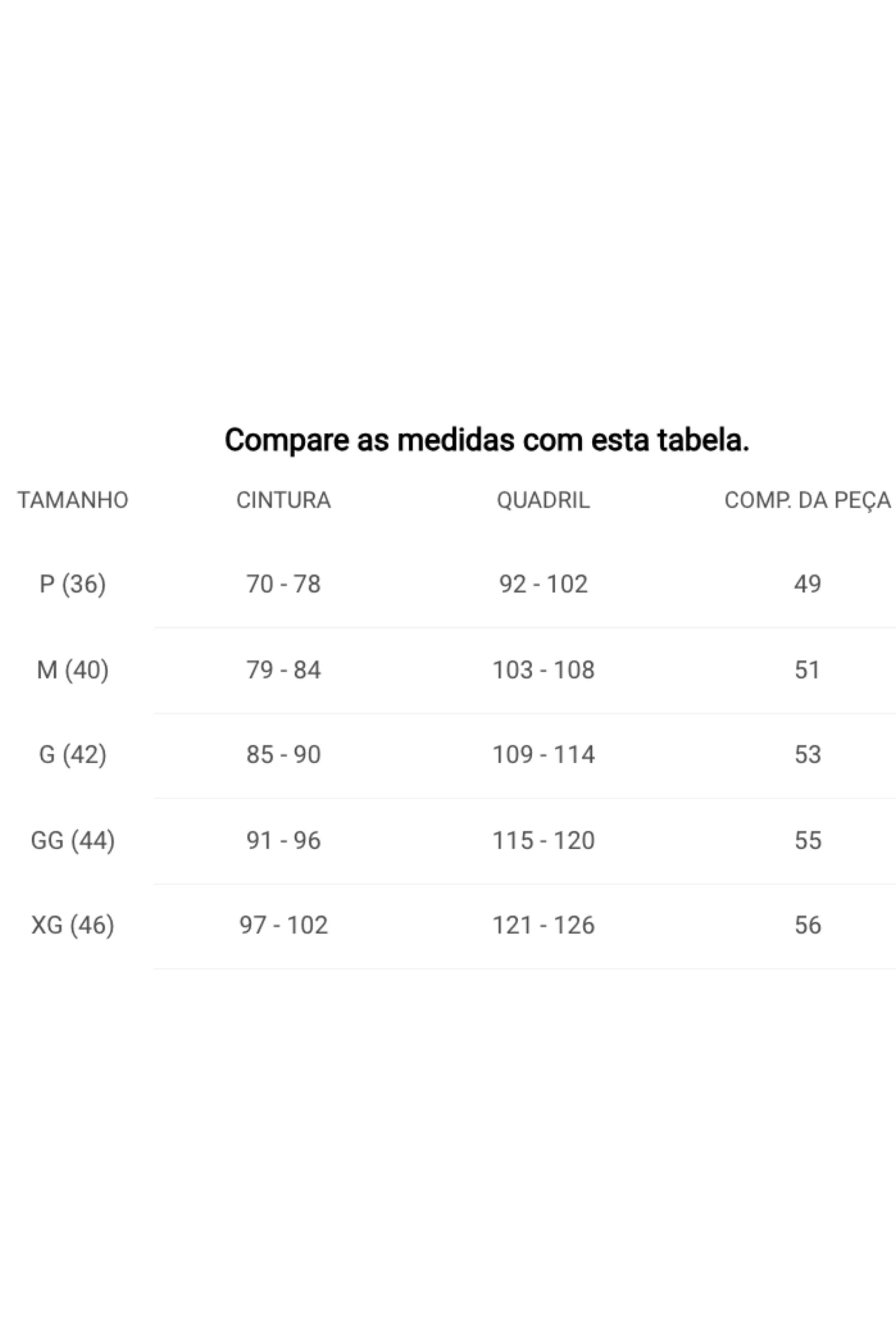Select the GG (44) size row label

point(73,840)
